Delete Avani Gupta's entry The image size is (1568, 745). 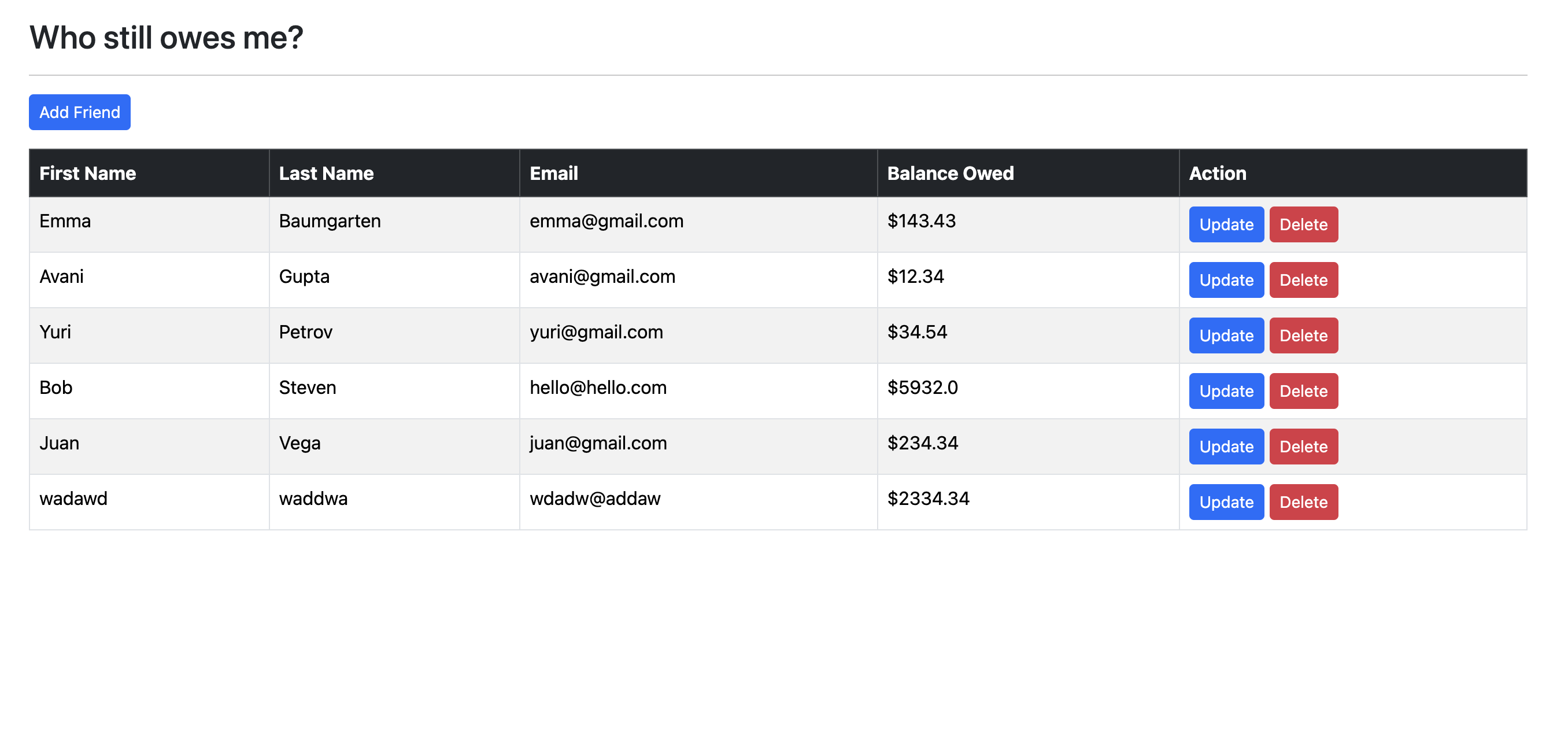[1304, 279]
